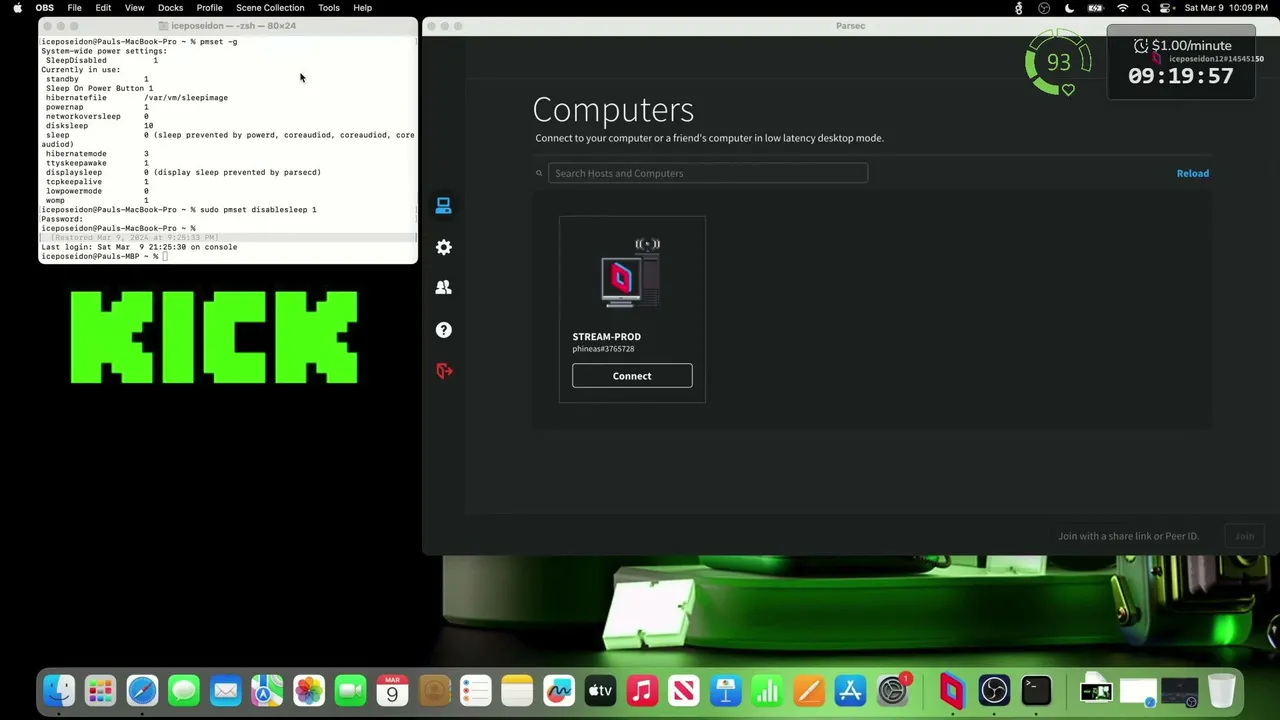Screen dimensions: 1280x720
Task: Open Spotlight search in menu bar
Action: click(x=1146, y=8)
